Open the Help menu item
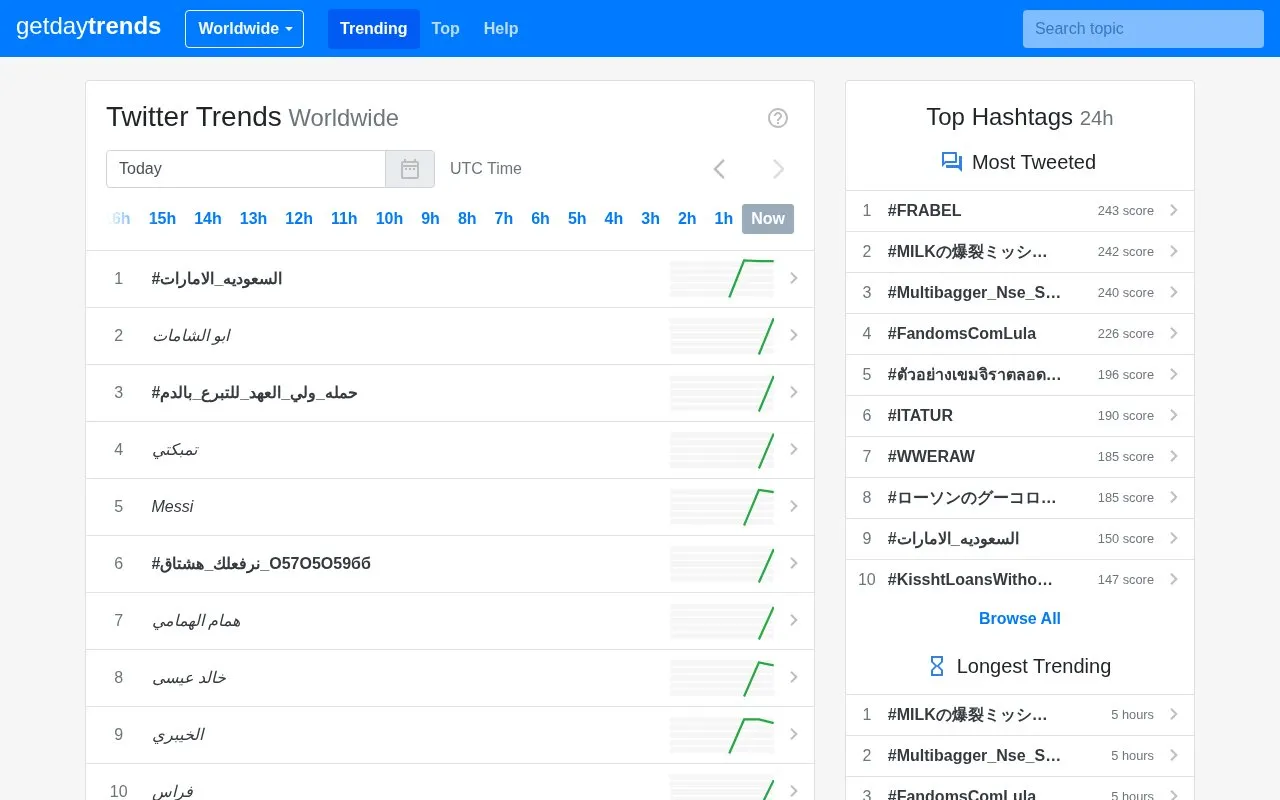The image size is (1280, 800). point(501,29)
